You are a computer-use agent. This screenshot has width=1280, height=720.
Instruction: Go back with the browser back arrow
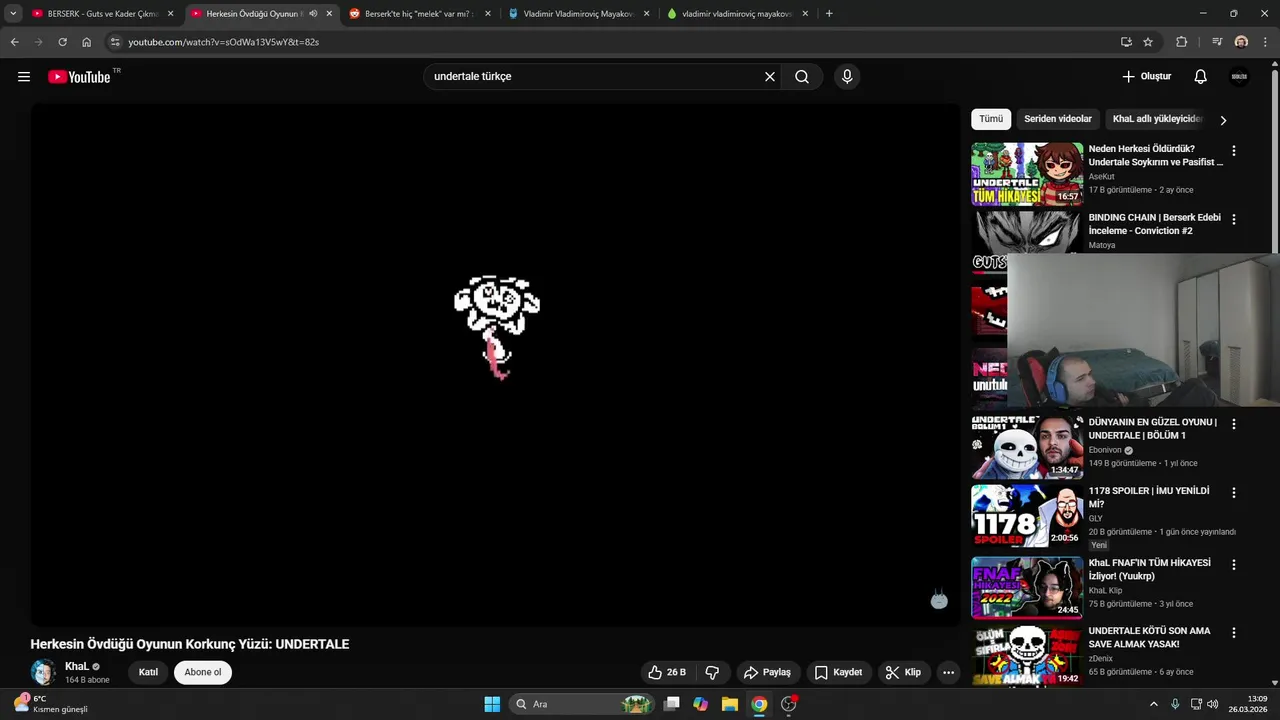click(14, 42)
